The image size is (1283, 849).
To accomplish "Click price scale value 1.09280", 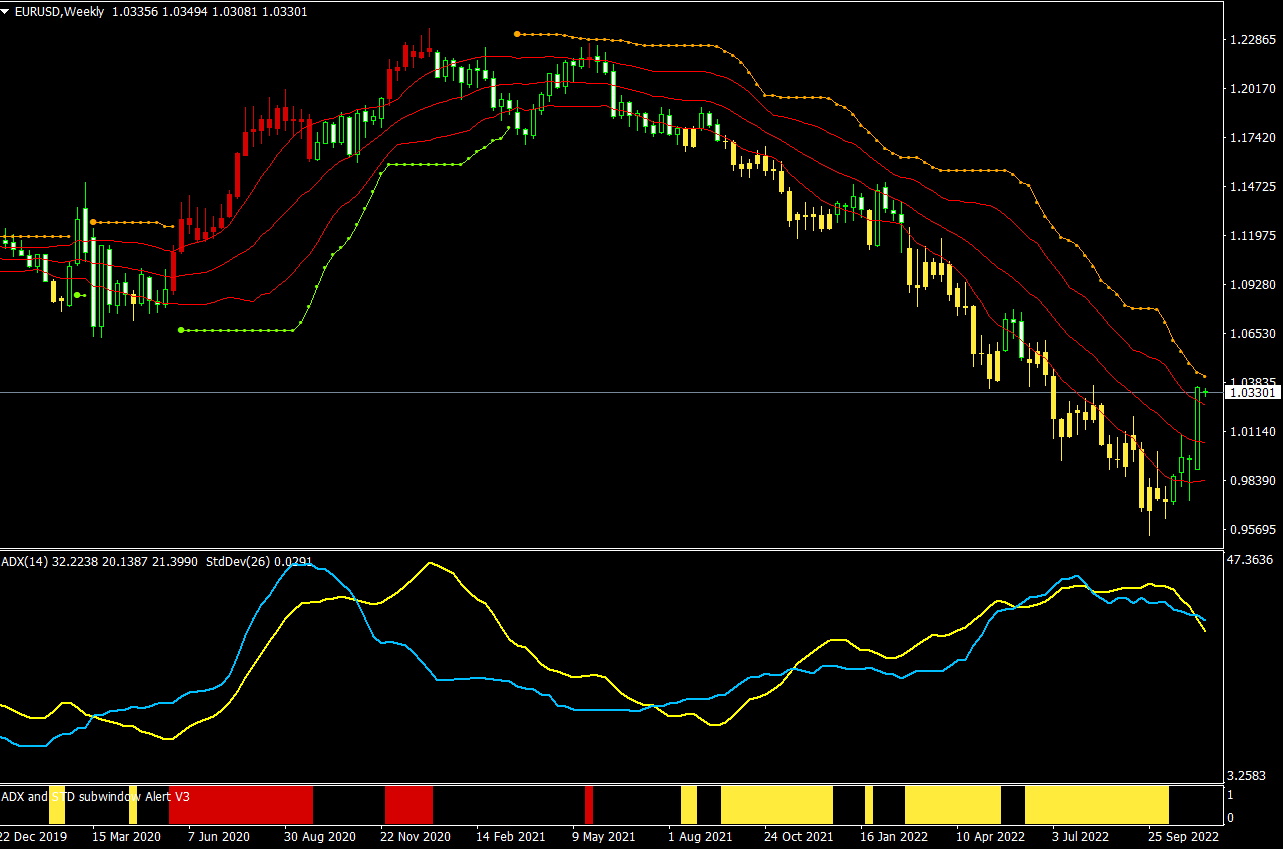I will pos(1252,285).
